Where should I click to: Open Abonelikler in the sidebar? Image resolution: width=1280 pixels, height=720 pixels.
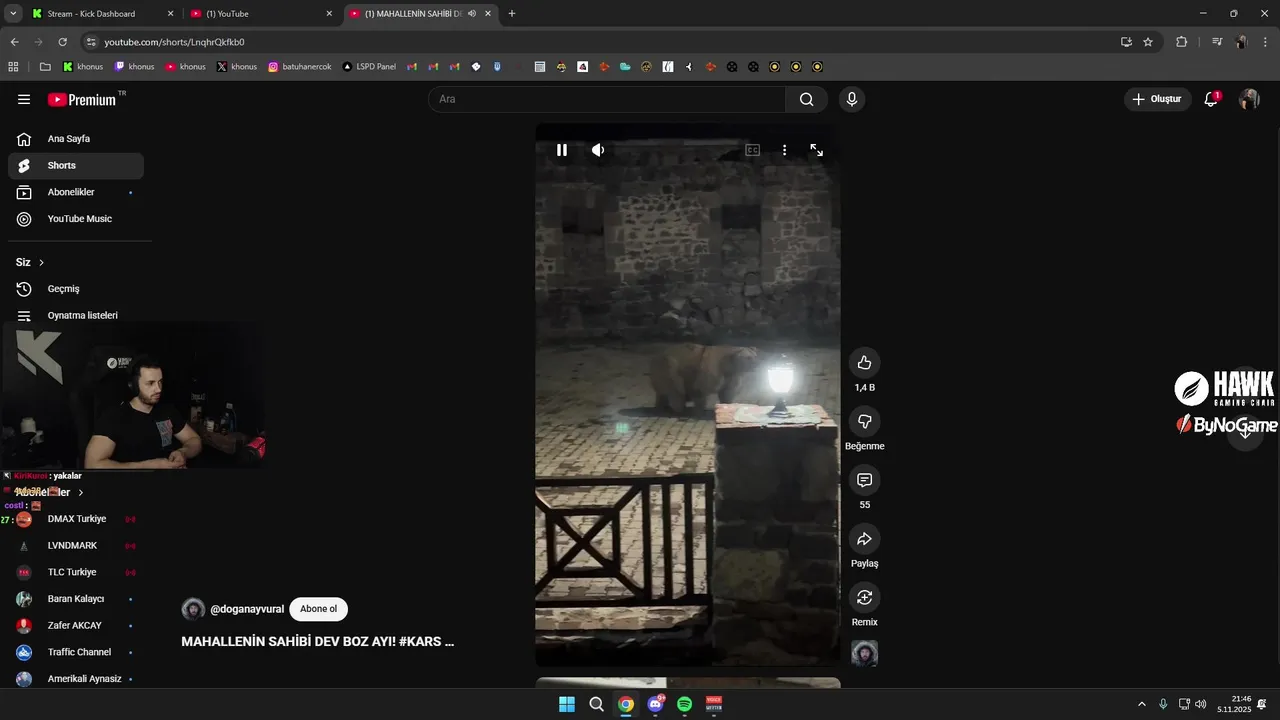tap(76, 192)
